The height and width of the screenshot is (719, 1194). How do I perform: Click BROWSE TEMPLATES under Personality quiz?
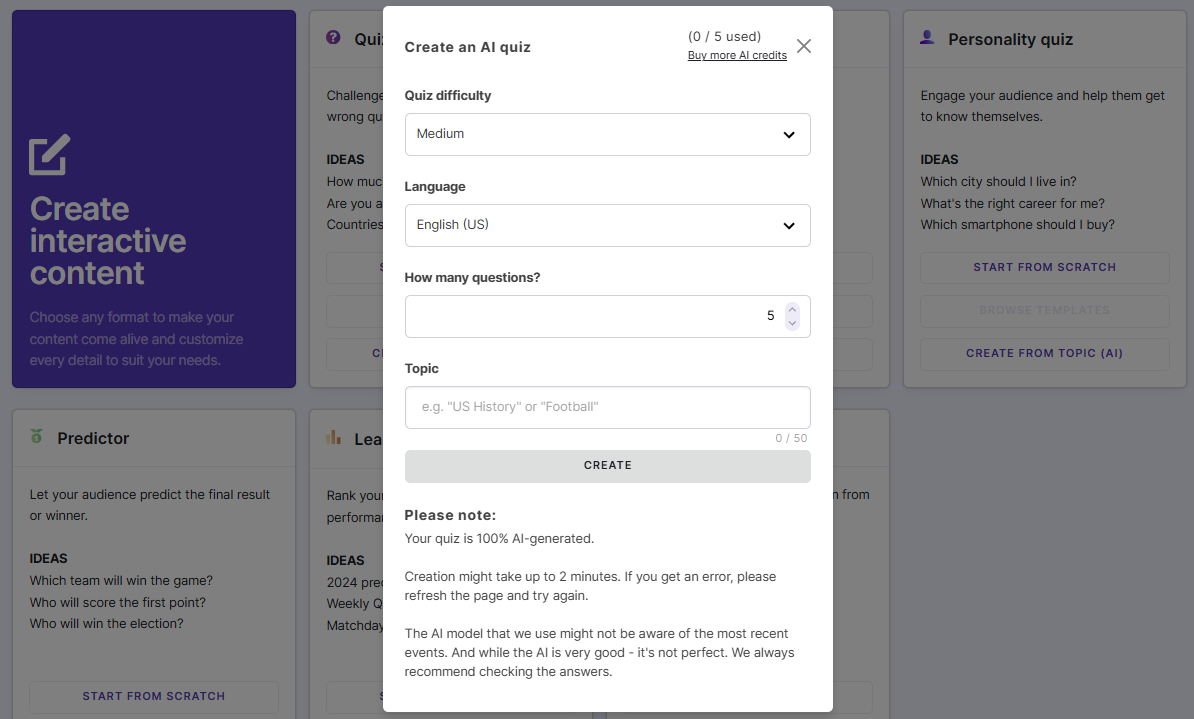(1044, 310)
